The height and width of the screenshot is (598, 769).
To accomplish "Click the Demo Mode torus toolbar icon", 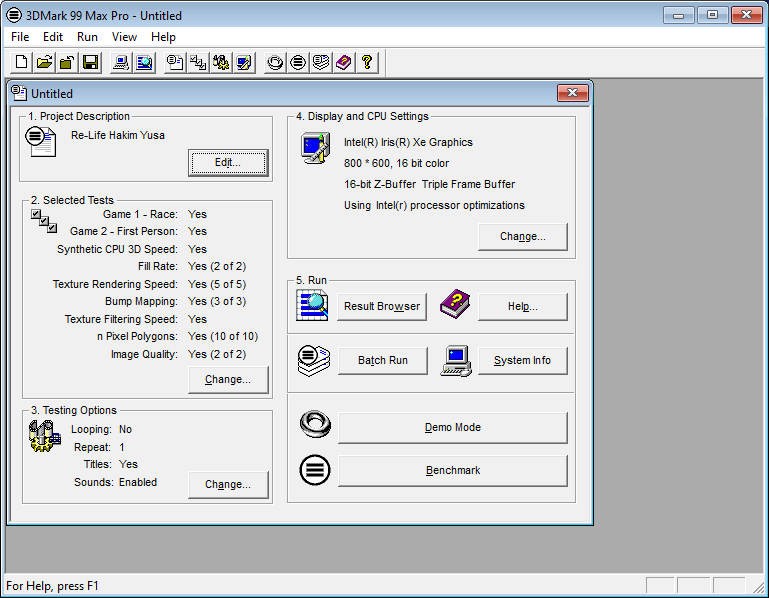I will point(275,62).
